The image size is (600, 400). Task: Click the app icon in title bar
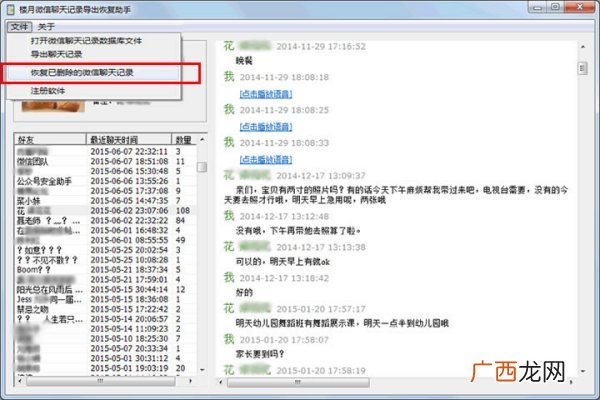[11, 9]
